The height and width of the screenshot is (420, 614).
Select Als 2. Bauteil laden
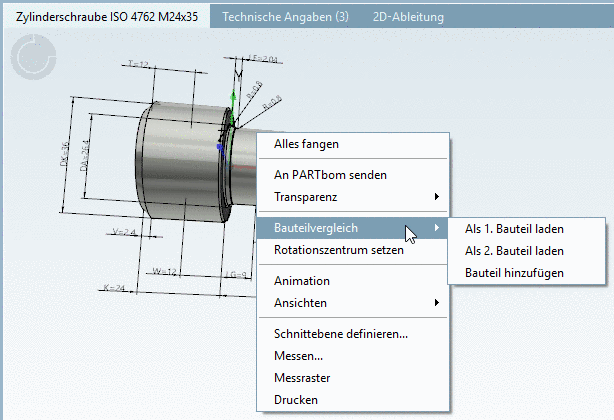[526, 251]
